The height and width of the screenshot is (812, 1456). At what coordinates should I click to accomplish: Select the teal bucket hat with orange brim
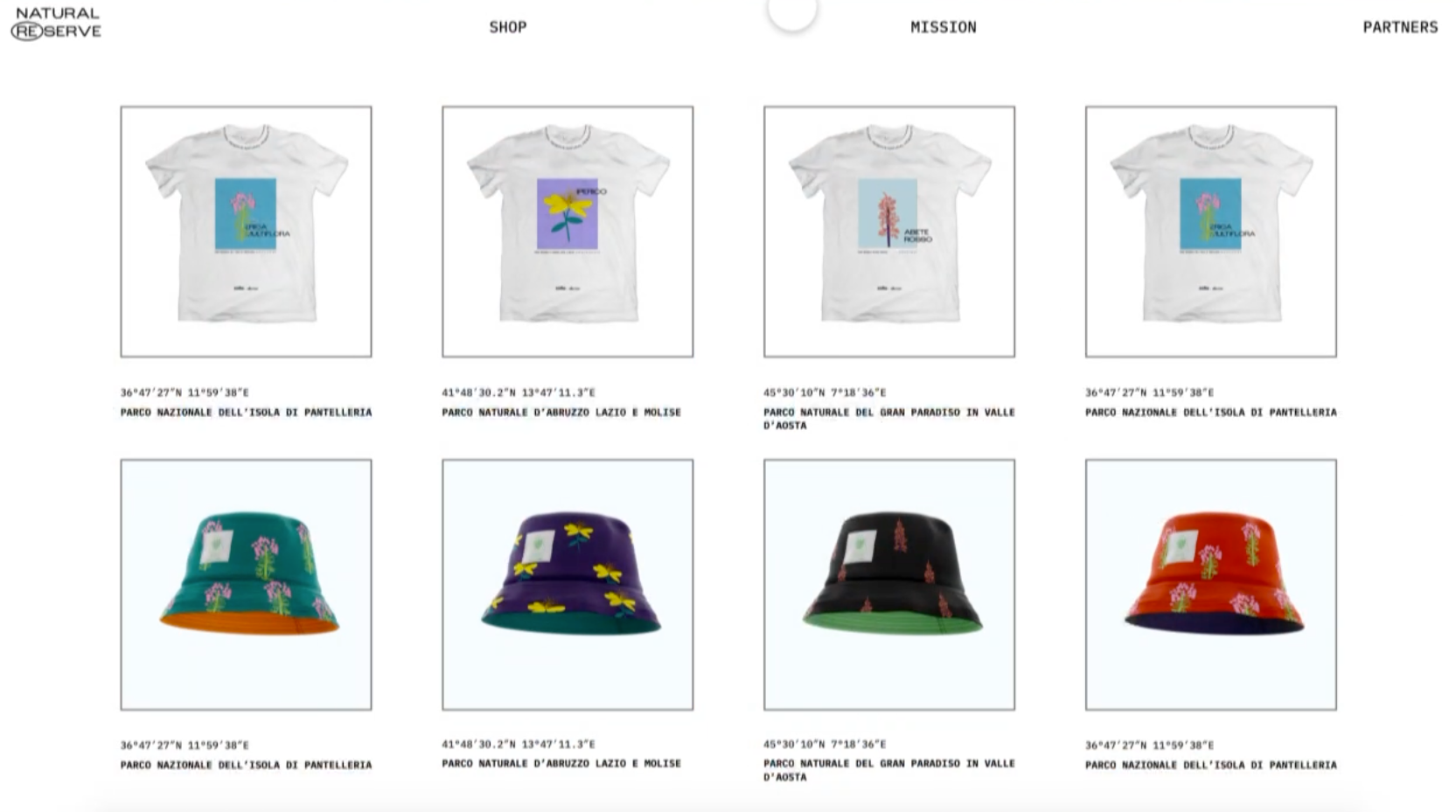coord(246,585)
